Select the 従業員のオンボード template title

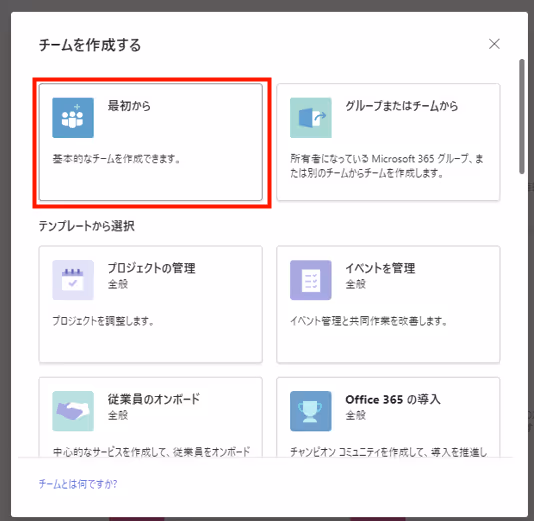[x=154, y=399]
